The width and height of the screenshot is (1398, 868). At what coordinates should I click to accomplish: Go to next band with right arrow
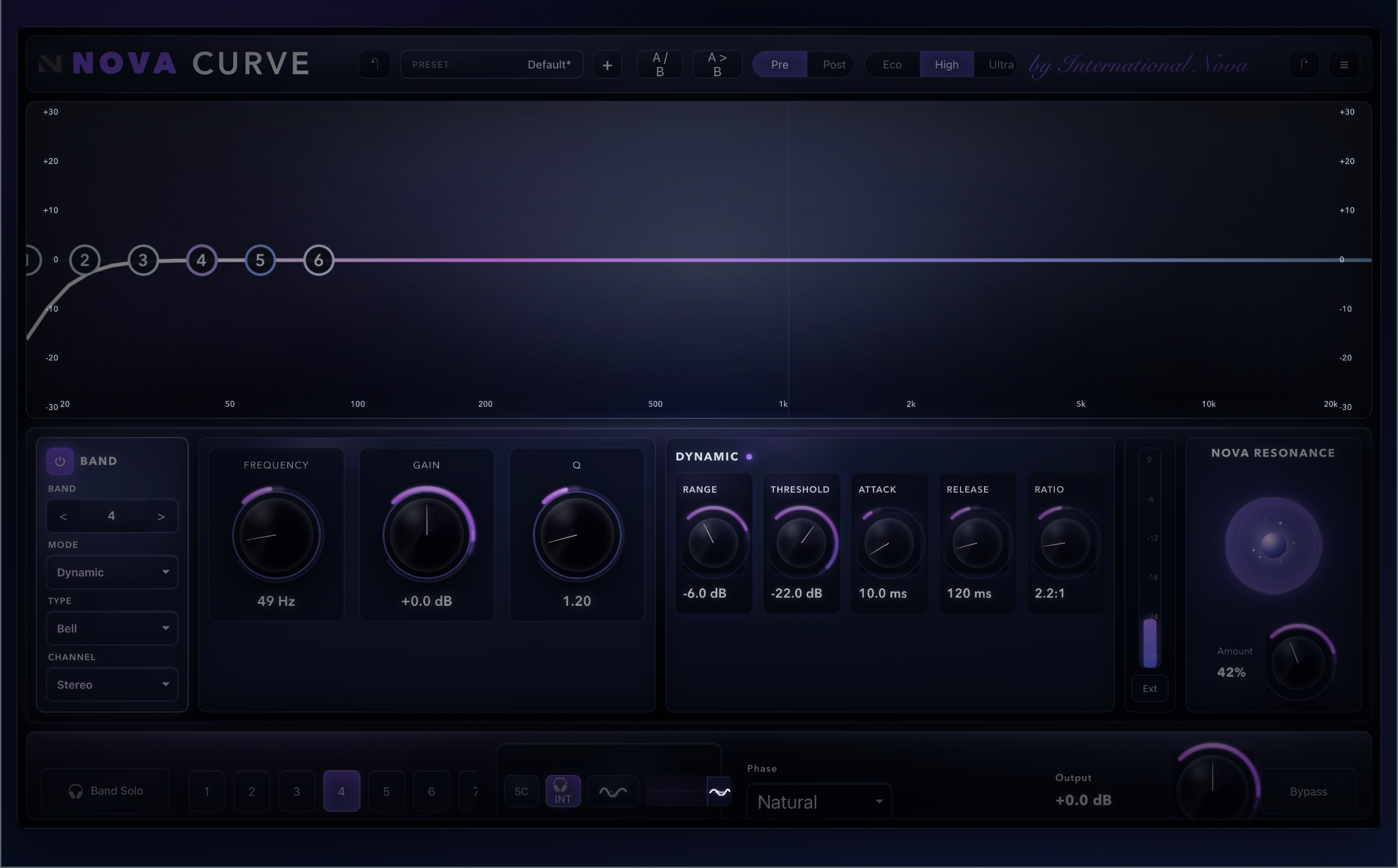click(161, 516)
